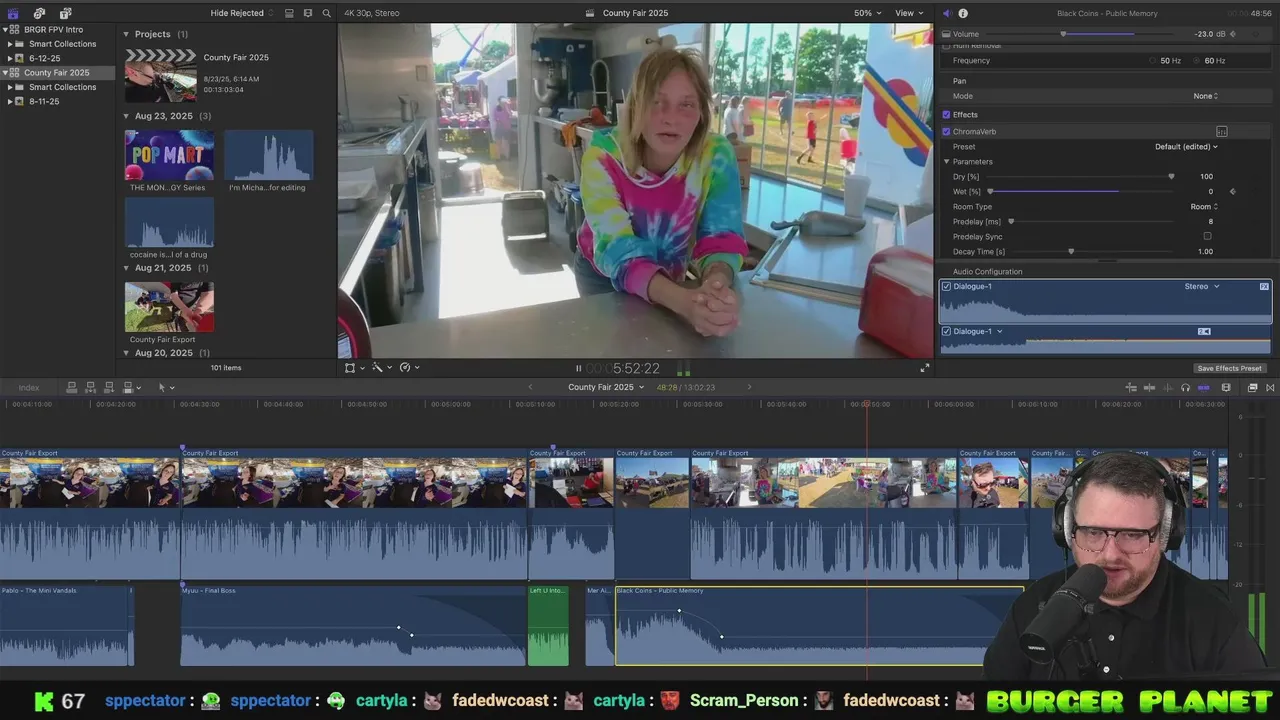Screen dimensions: 1280x720
Task: Click Save Effects Preset button
Action: point(1229,368)
